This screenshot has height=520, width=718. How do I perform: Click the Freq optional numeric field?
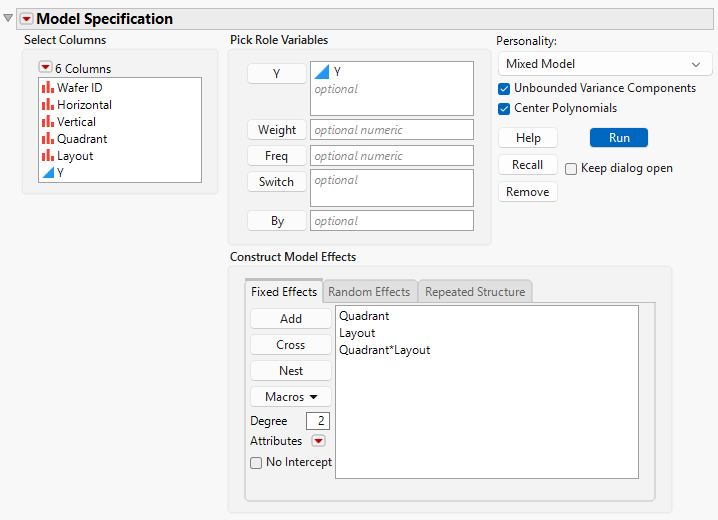pos(392,156)
